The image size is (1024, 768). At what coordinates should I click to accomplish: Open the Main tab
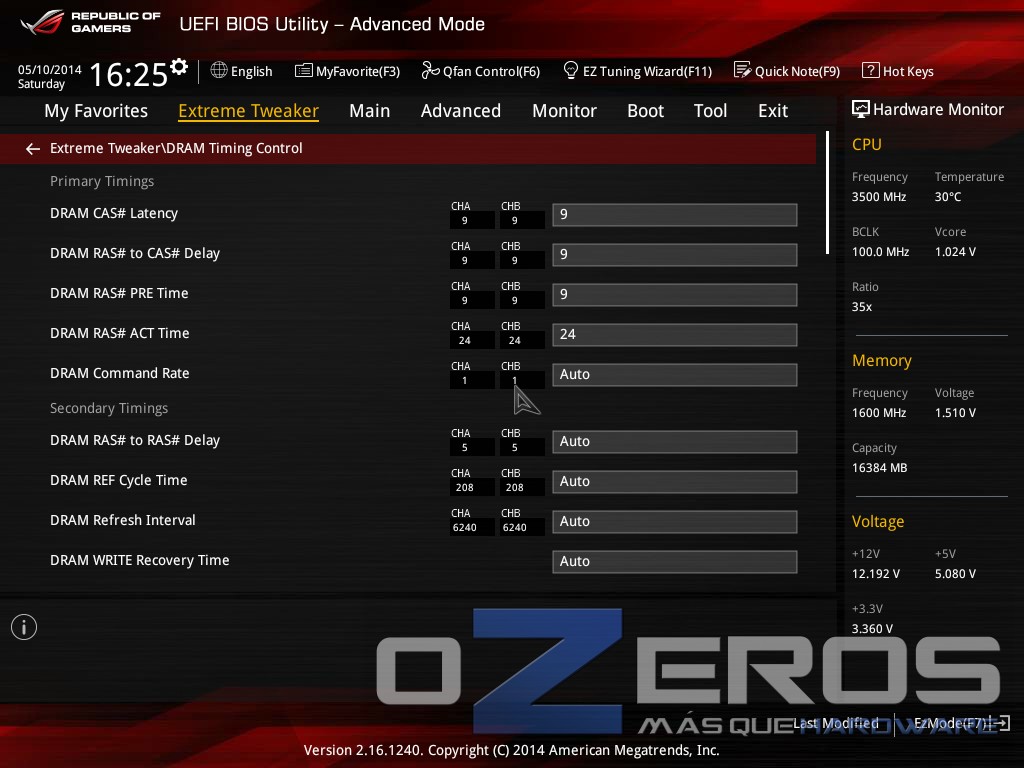tap(370, 111)
